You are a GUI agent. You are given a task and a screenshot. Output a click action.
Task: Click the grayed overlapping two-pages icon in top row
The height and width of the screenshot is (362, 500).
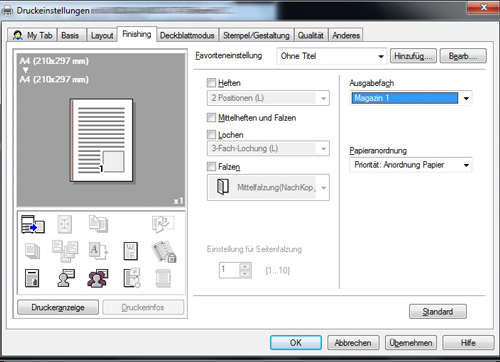(x=98, y=224)
